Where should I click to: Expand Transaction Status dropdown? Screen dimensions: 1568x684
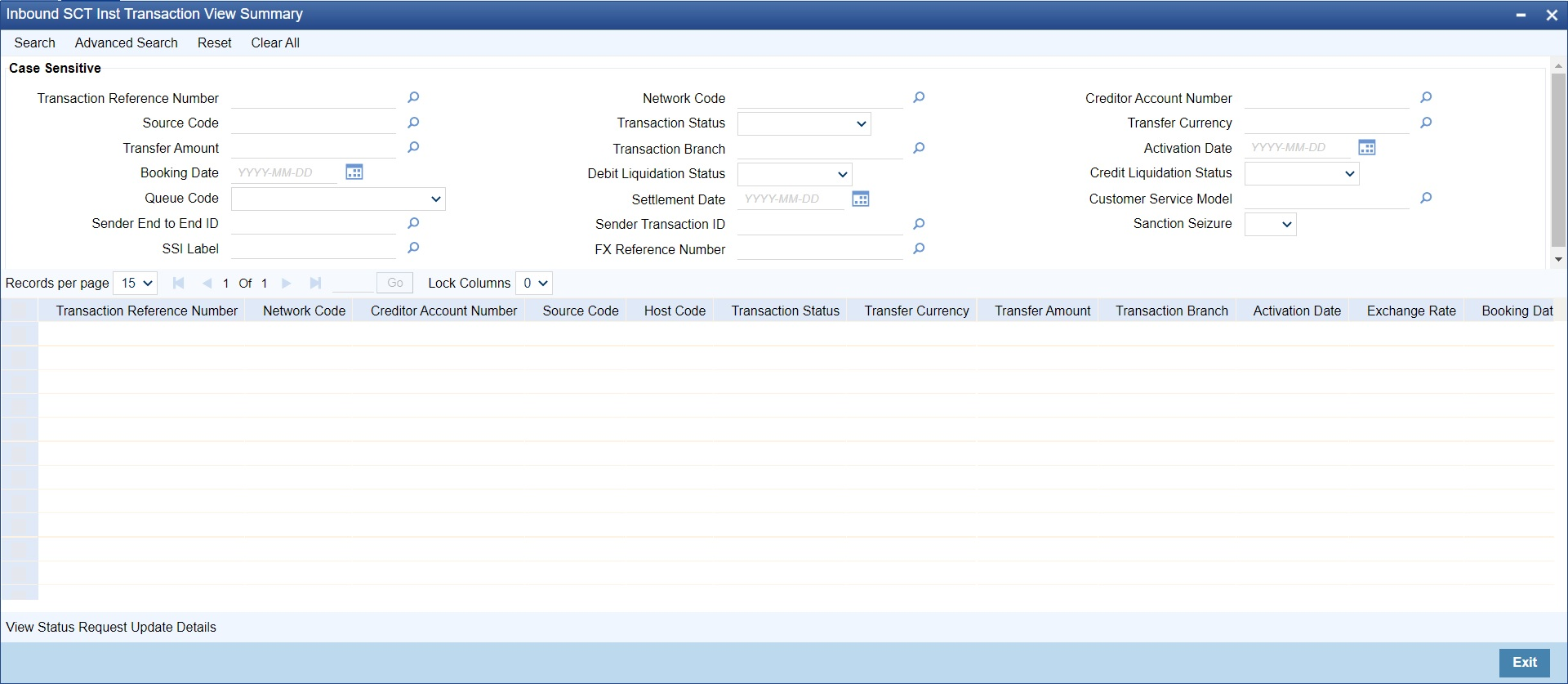coord(804,123)
